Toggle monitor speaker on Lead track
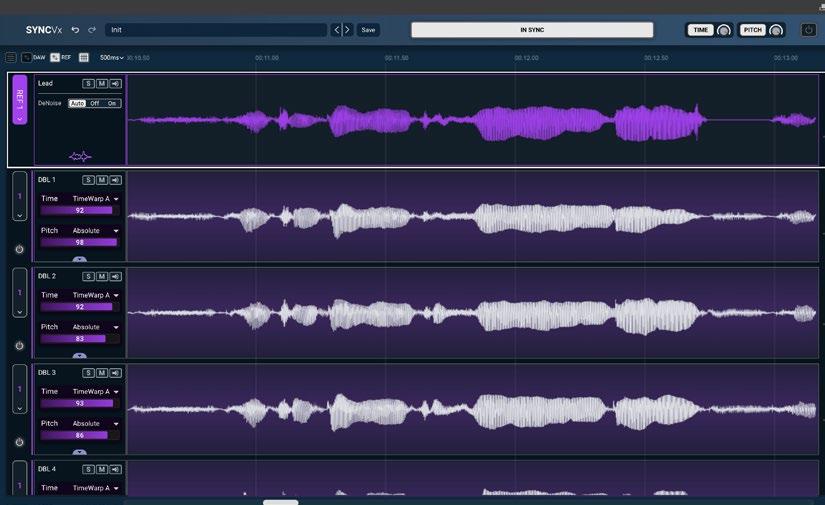The height and width of the screenshot is (505, 825). click(x=116, y=84)
